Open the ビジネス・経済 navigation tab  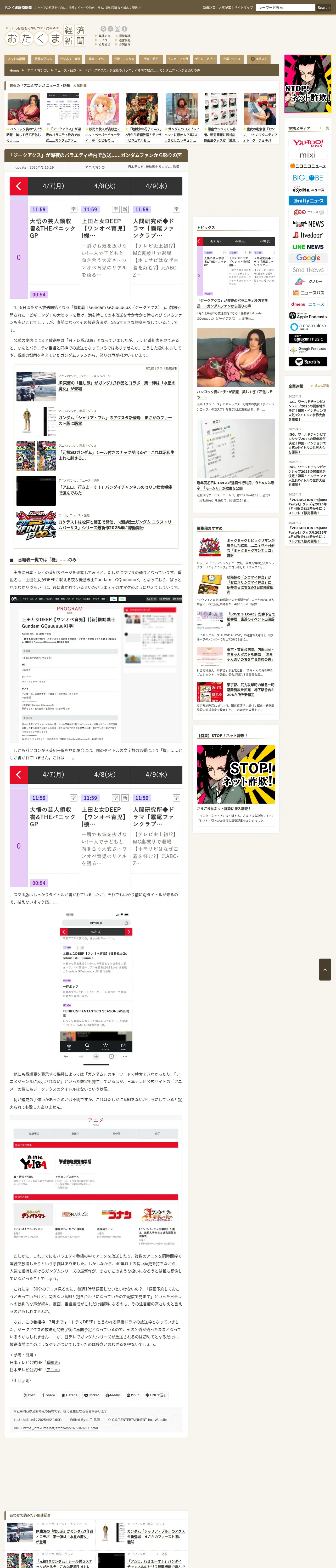point(70,59)
